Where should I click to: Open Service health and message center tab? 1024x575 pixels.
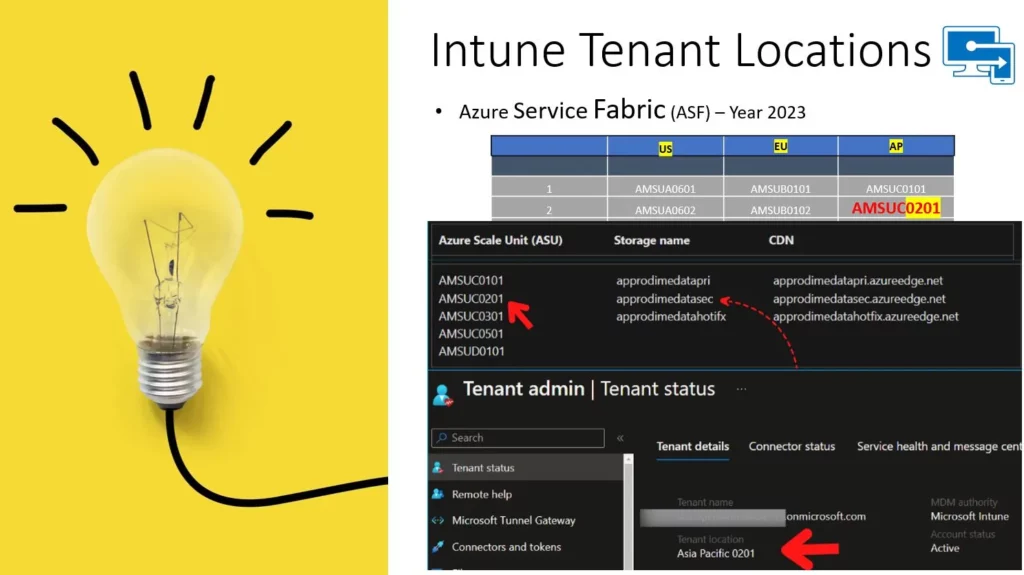pos(938,446)
